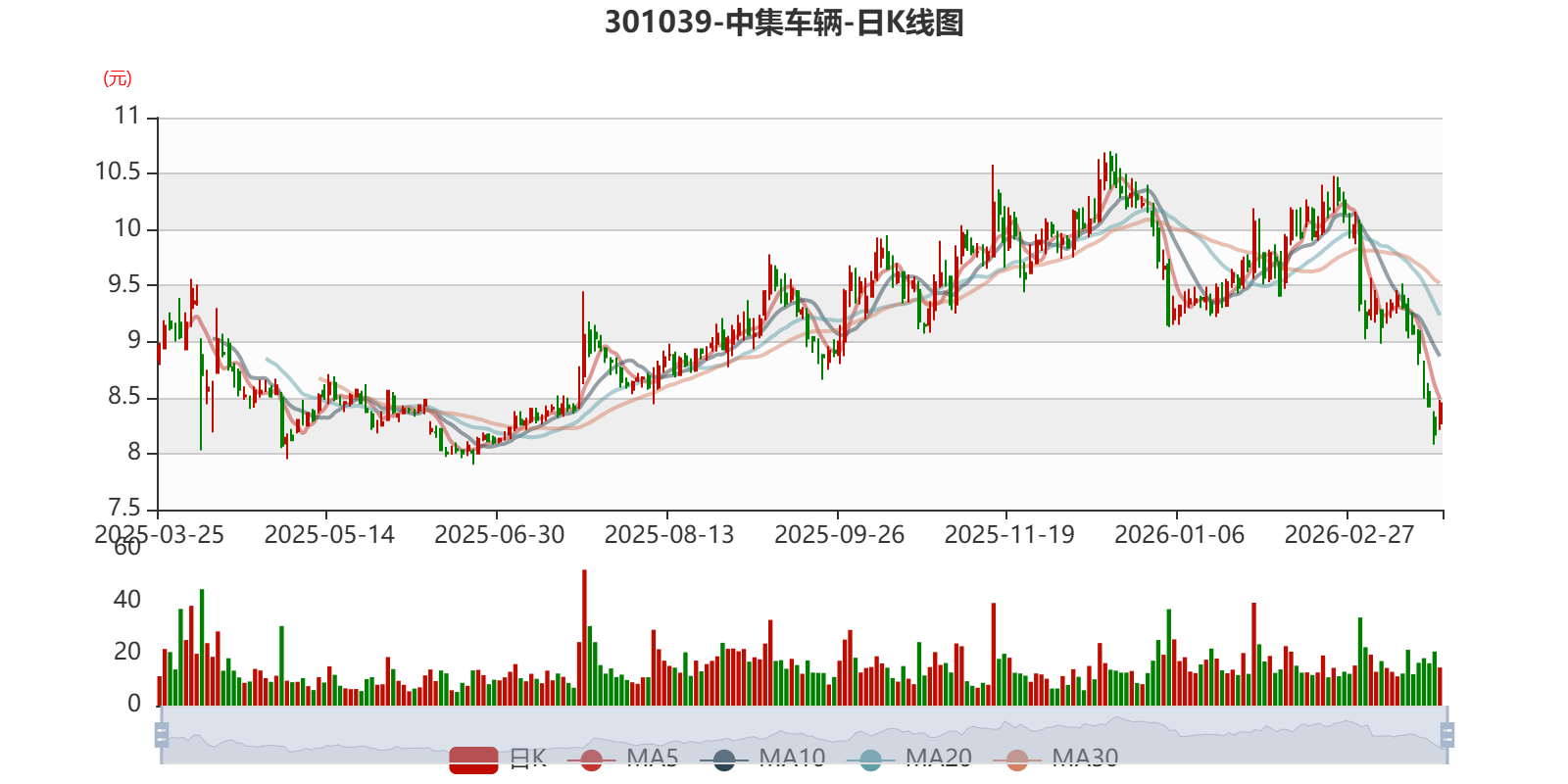
Task: Click the 2025-06-30 date axis label
Action: [x=499, y=535]
